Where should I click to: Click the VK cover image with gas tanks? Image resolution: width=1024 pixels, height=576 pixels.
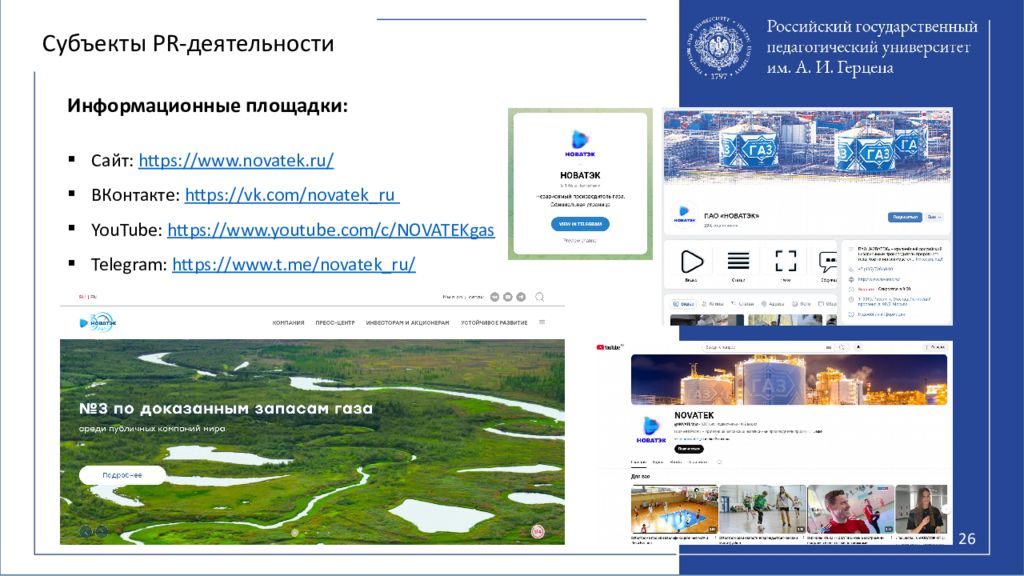(x=808, y=146)
